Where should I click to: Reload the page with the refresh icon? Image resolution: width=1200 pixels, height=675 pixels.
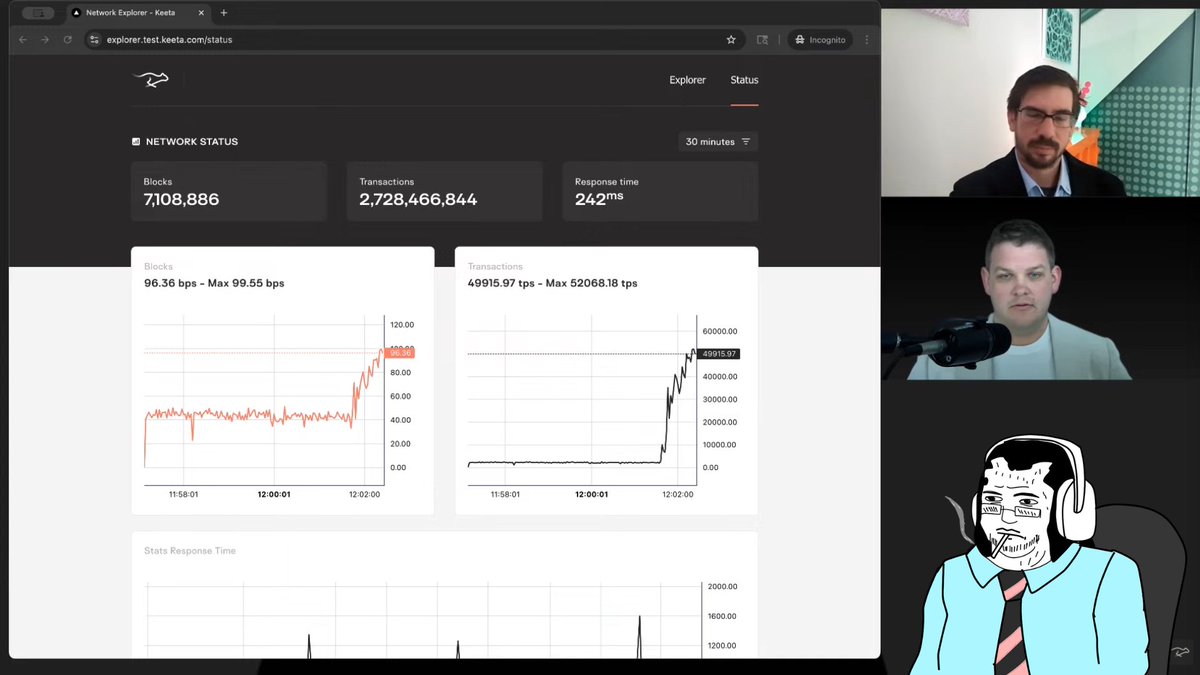point(68,39)
